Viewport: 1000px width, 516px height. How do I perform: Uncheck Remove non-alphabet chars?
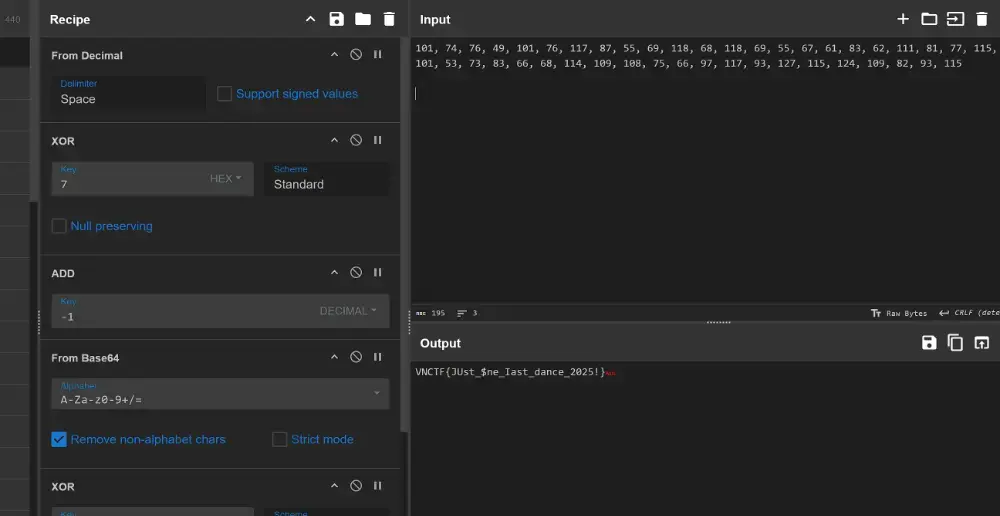tap(59, 439)
